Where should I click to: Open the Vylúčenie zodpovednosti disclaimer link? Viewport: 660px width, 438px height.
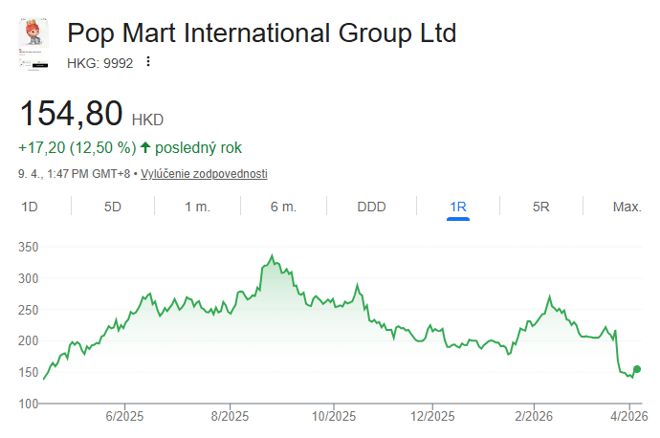(x=203, y=174)
